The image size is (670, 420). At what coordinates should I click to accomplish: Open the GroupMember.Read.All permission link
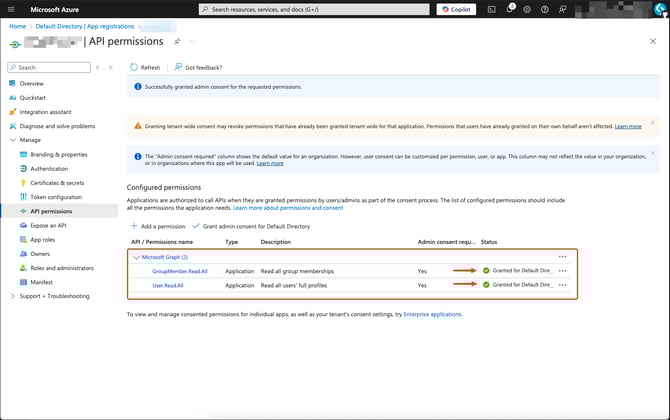pos(181,271)
